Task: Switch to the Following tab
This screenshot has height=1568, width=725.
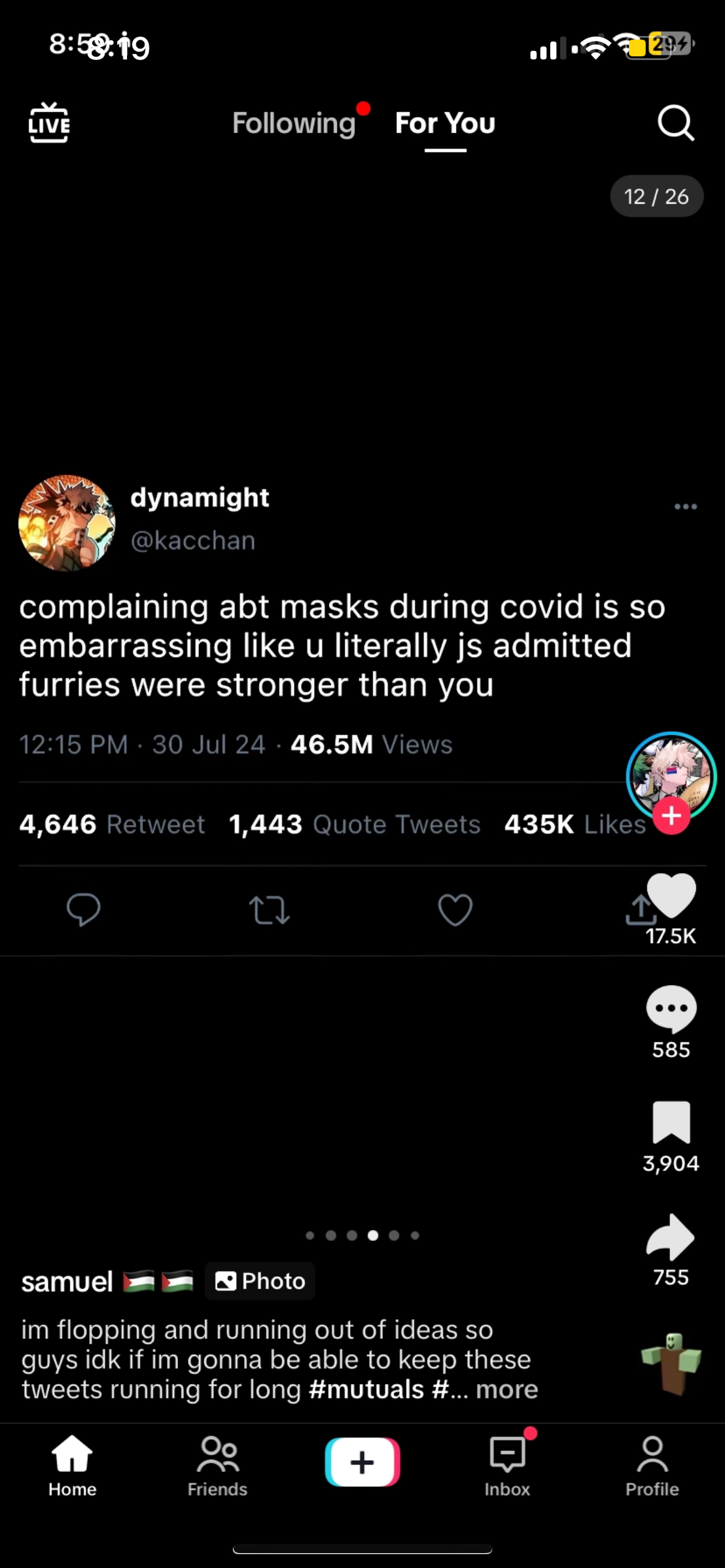Action: 294,123
